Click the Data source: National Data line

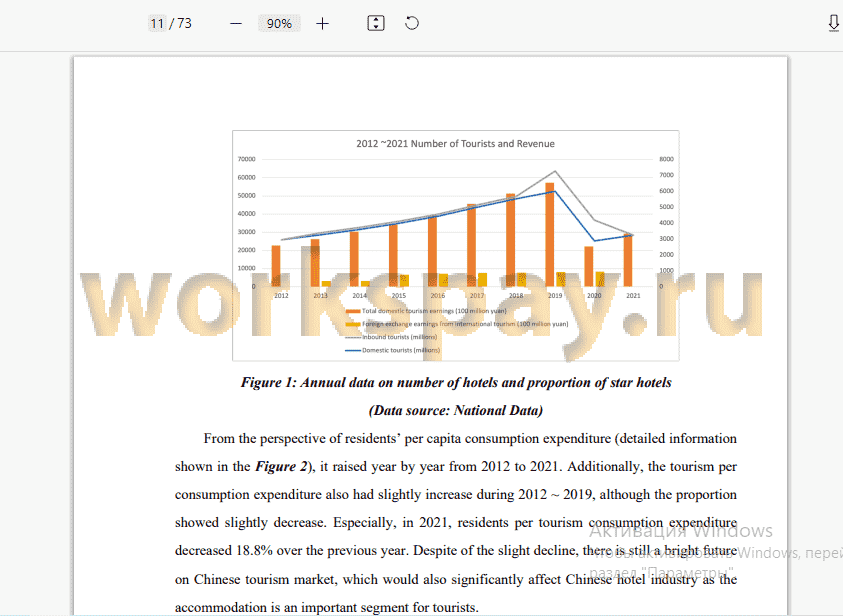[456, 410]
